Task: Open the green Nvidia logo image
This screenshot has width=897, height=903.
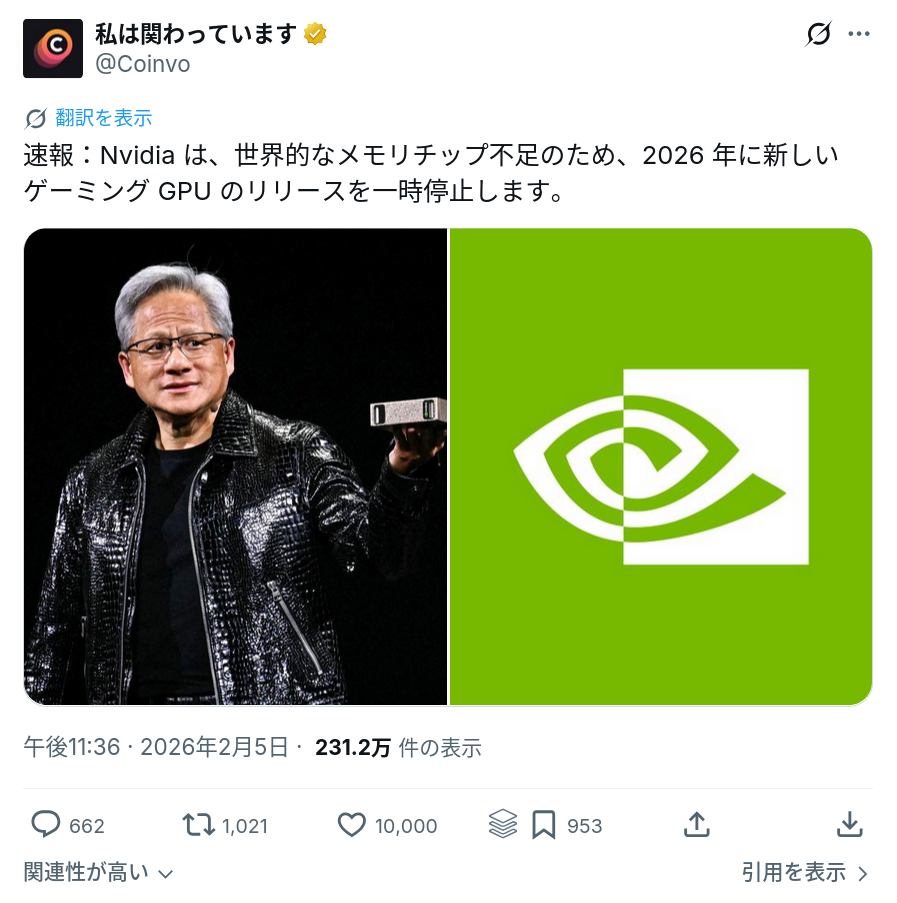Action: [x=661, y=466]
